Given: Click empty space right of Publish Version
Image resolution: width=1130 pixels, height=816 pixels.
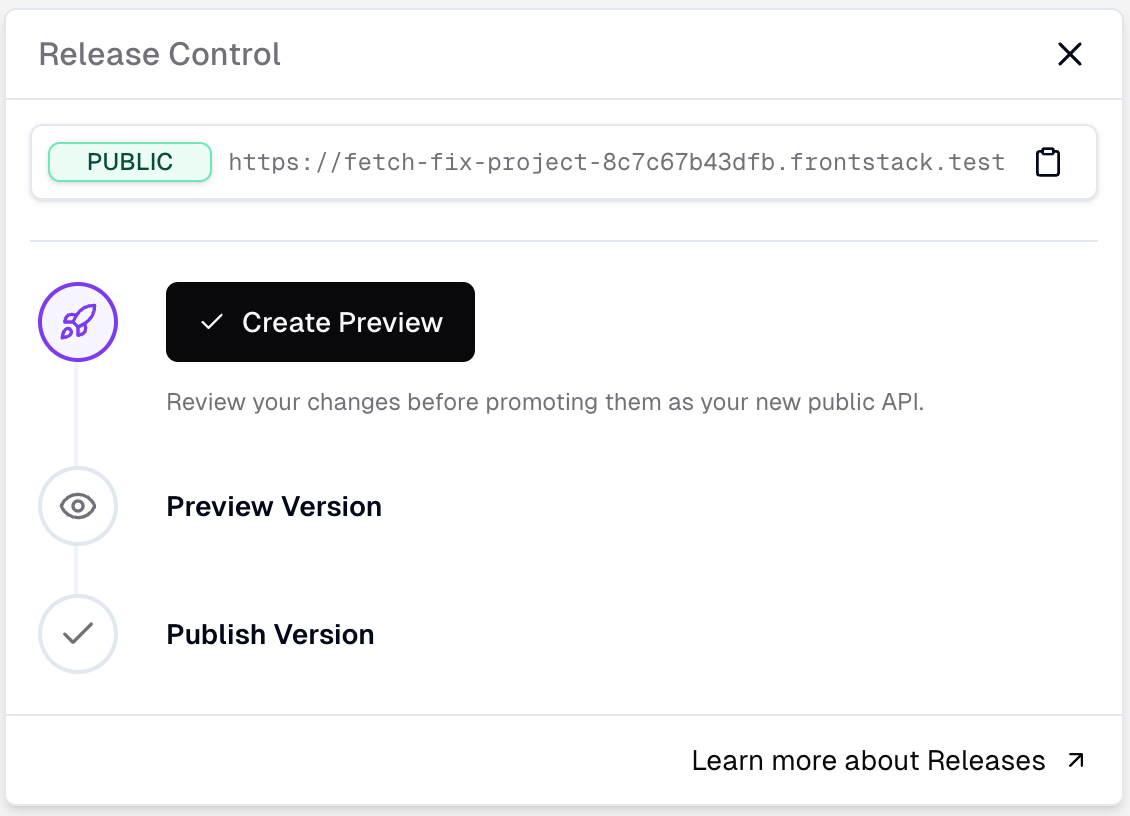Looking at the screenshot, I should click(700, 634).
